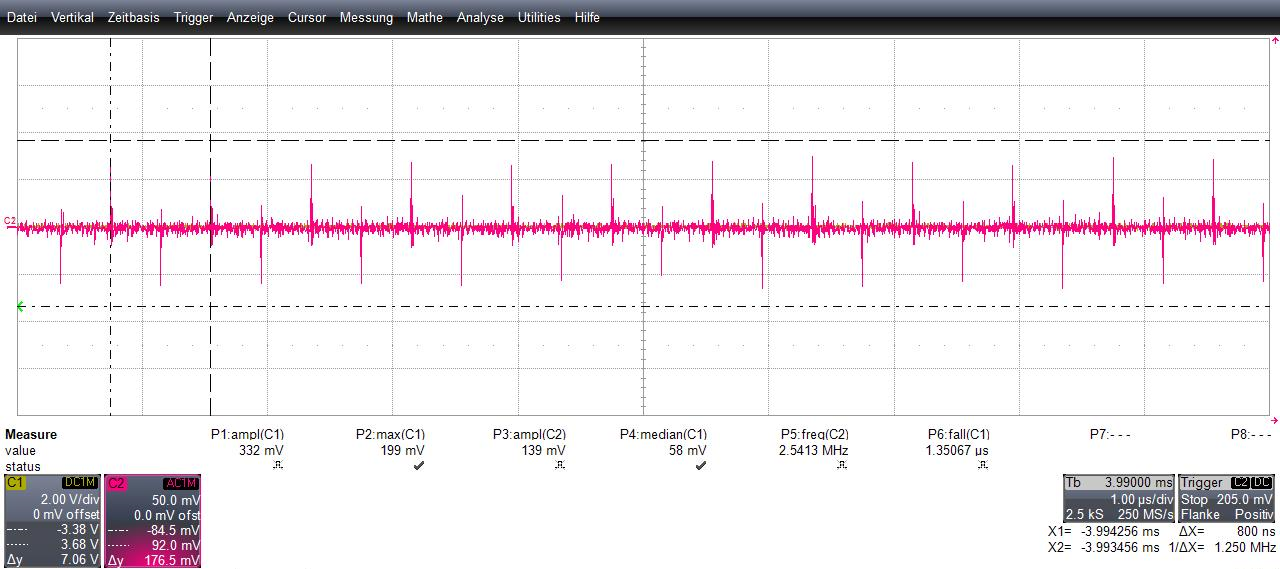Screen dimensions: 1280x569
Task: Select the P1:ampl(C1) measurement header
Action: point(247,435)
